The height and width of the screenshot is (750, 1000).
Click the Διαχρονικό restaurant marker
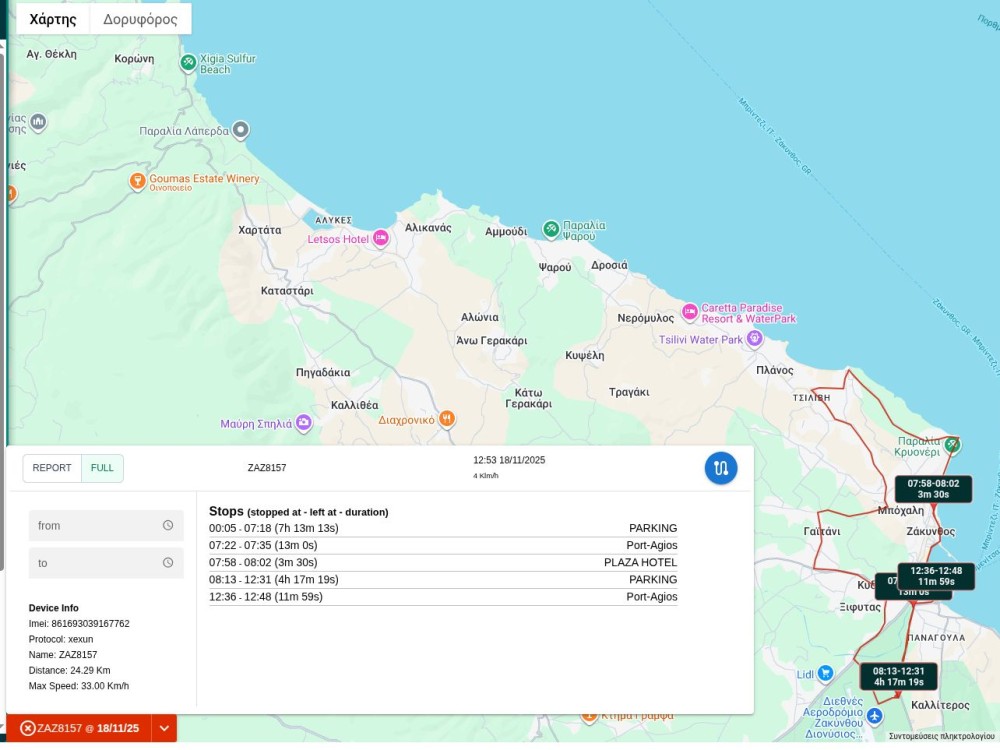tap(447, 419)
